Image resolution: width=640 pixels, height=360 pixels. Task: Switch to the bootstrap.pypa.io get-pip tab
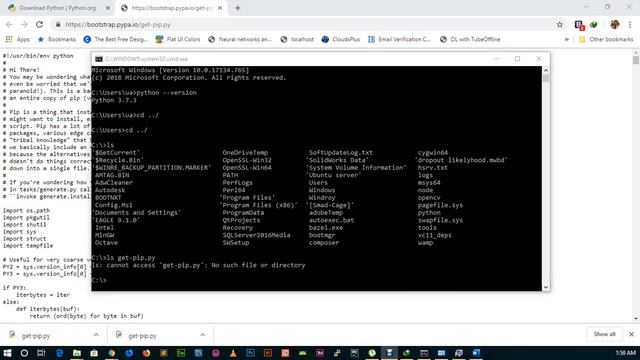(171, 8)
